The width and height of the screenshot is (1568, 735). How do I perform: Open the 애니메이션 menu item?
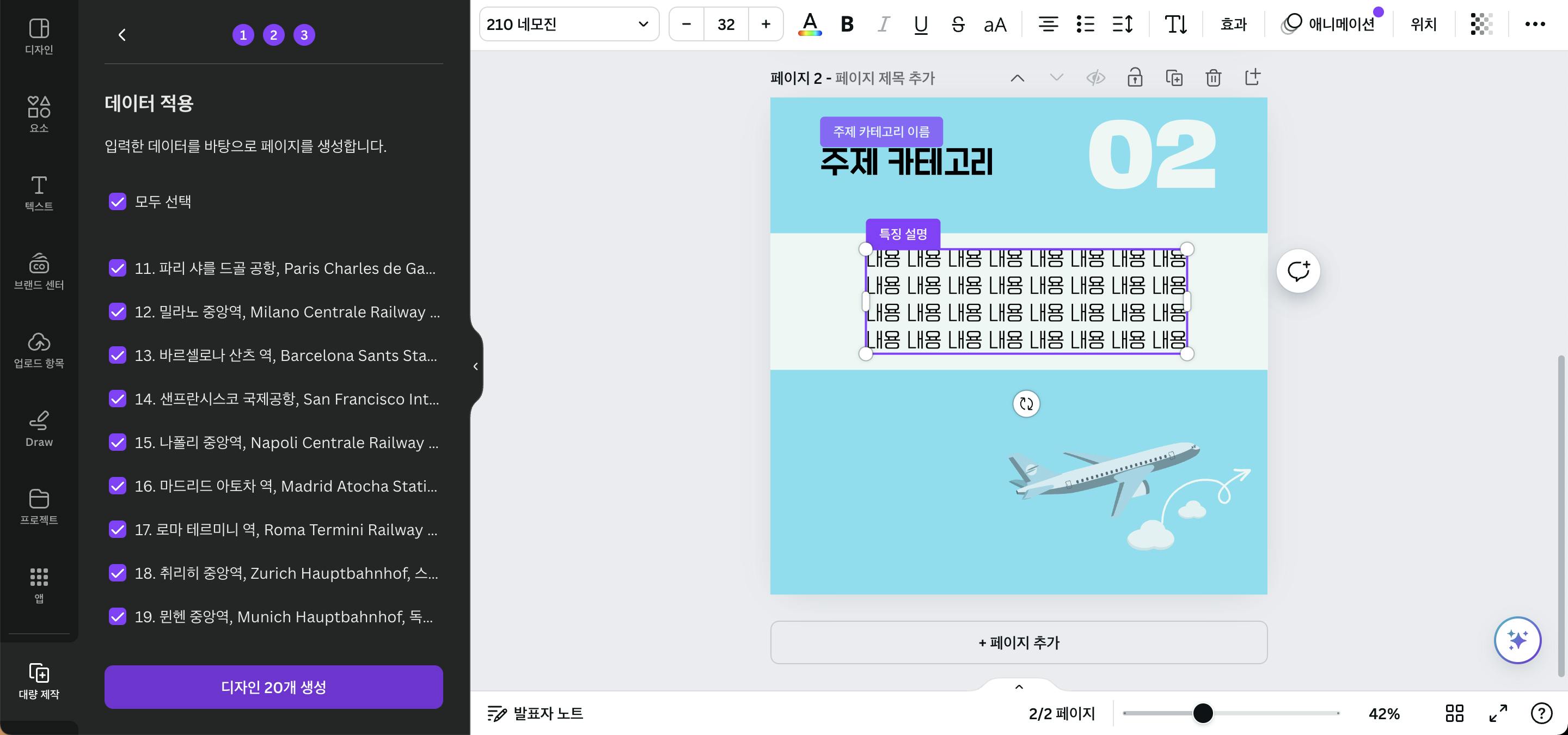[x=1329, y=24]
